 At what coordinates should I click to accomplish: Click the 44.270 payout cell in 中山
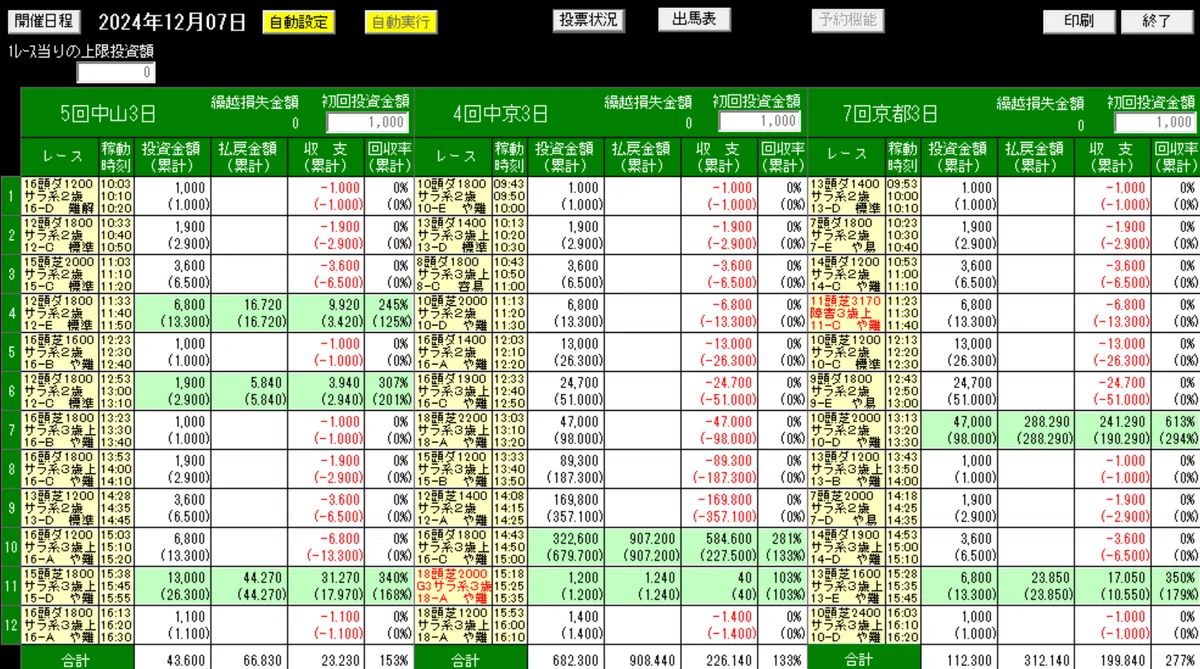point(249,585)
